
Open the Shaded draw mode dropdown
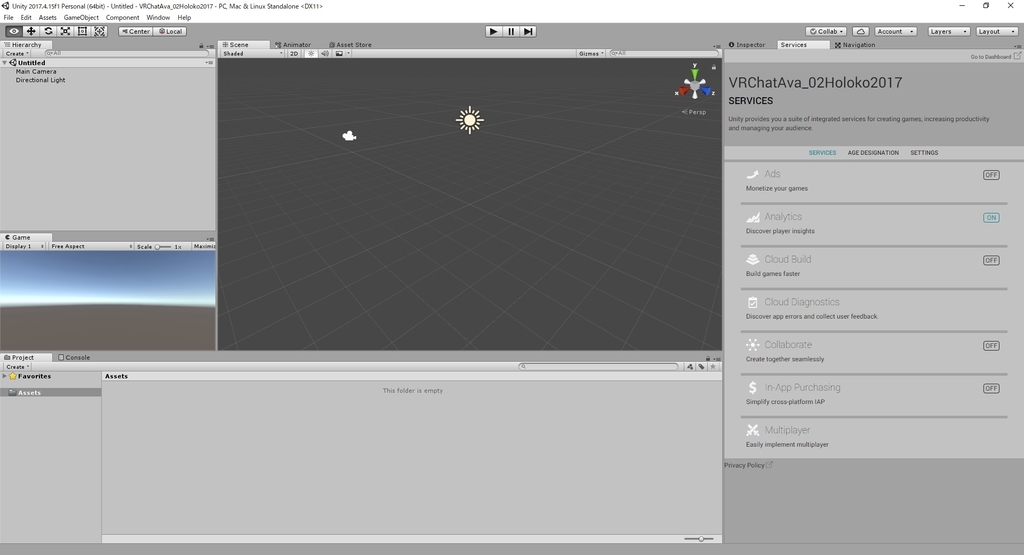click(253, 54)
